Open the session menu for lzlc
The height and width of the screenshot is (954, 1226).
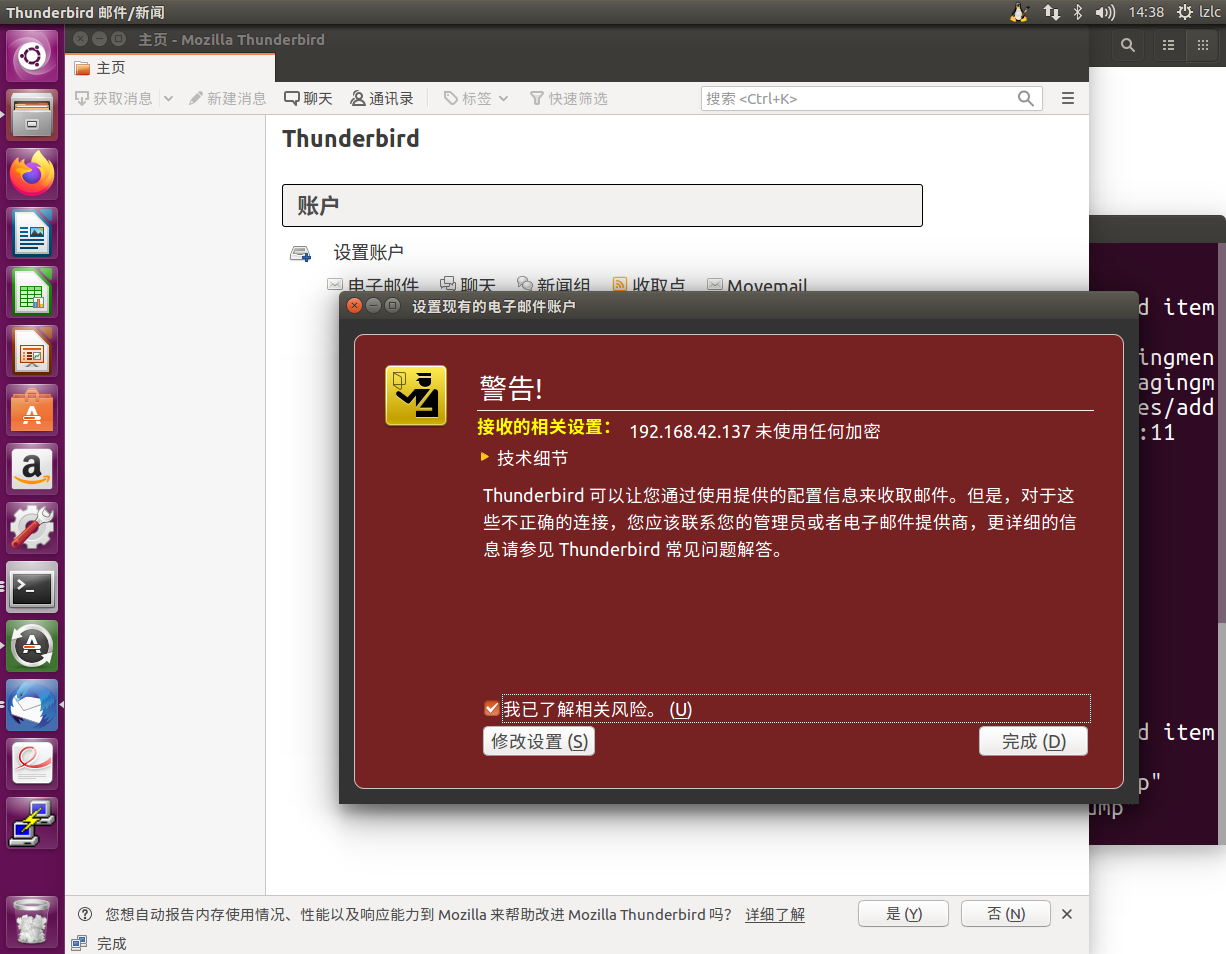tap(1198, 12)
